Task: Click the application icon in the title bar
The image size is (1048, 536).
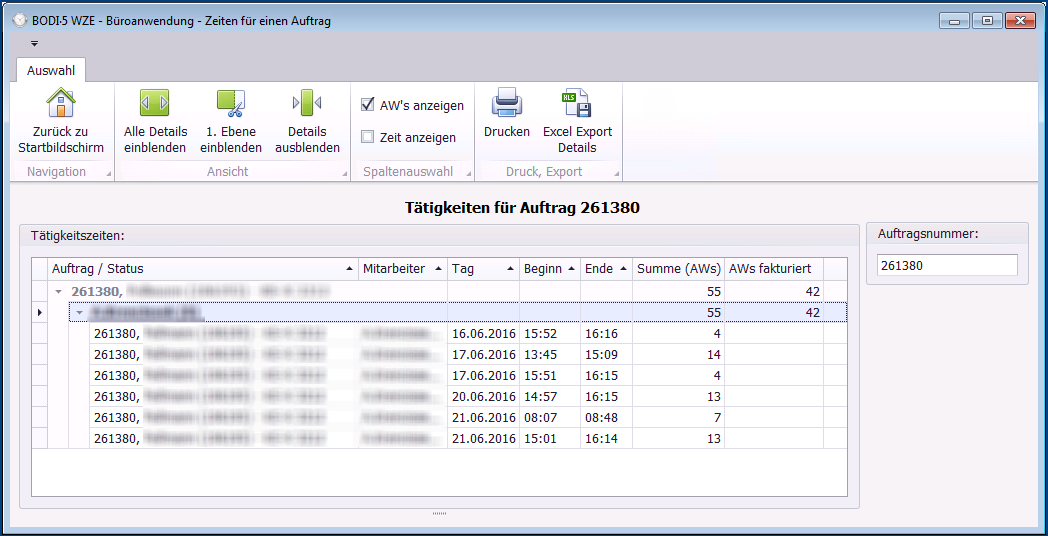Action: tap(19, 20)
